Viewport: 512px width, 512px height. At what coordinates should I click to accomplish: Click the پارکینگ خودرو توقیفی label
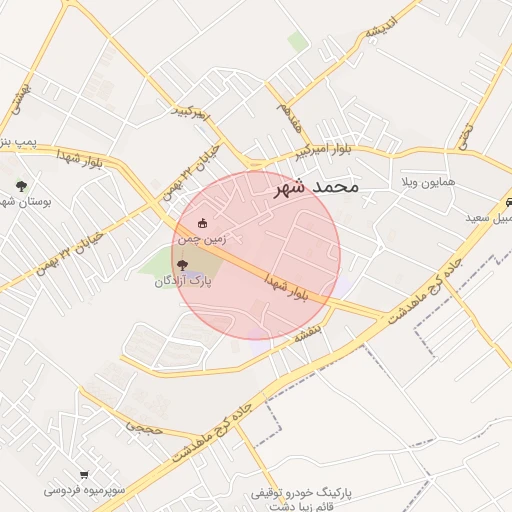click(x=301, y=493)
